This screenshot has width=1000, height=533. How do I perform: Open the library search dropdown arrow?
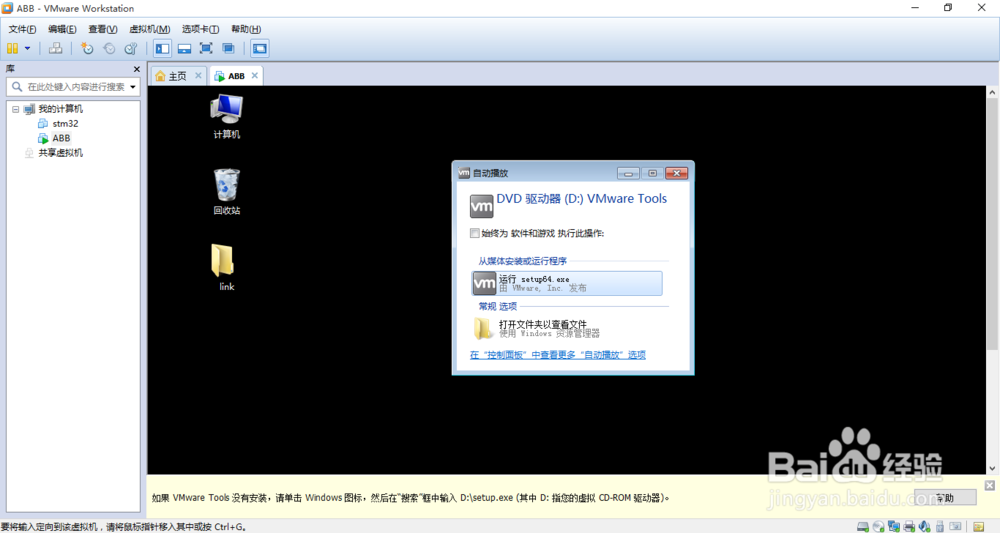[133, 87]
